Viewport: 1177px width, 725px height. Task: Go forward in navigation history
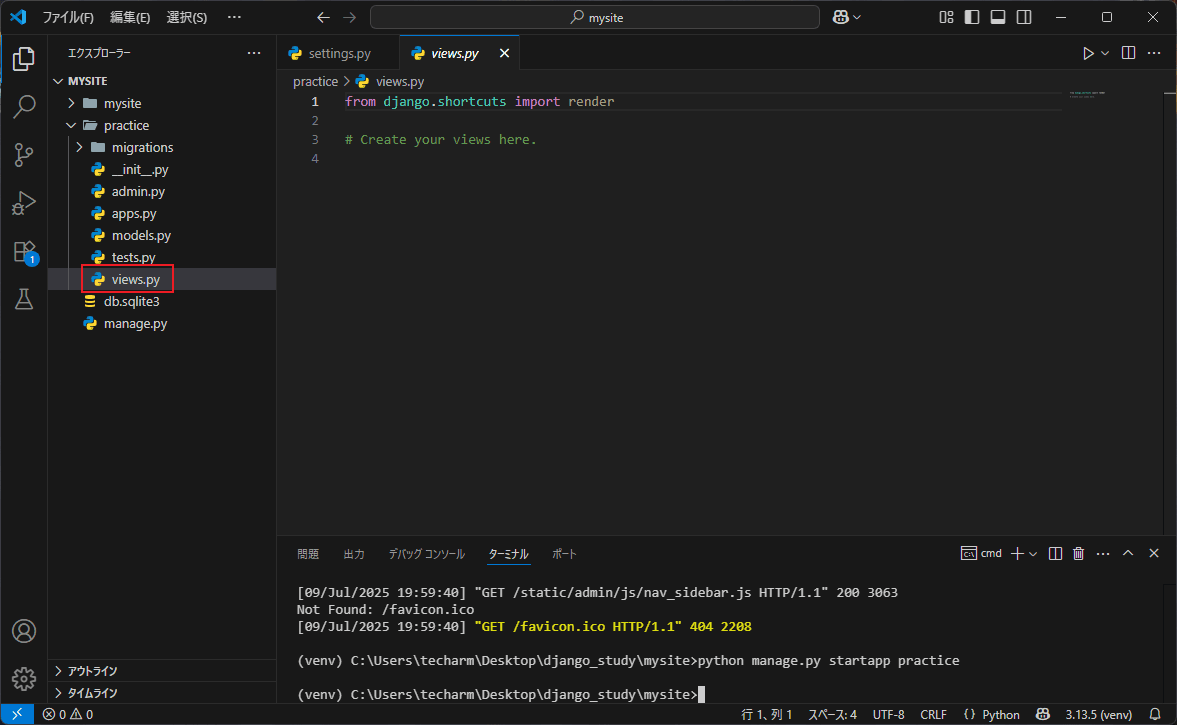coord(350,17)
